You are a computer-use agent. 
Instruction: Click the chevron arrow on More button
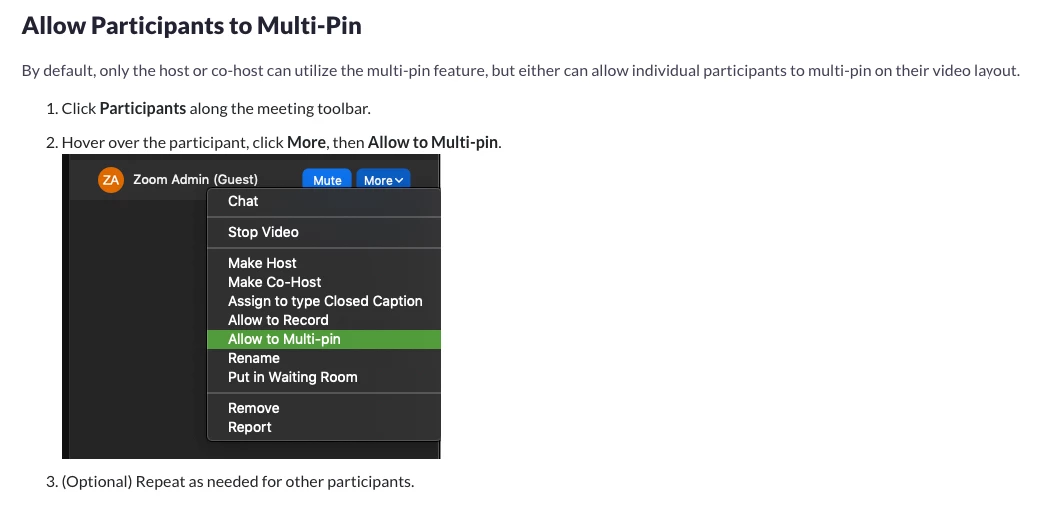[399, 180]
